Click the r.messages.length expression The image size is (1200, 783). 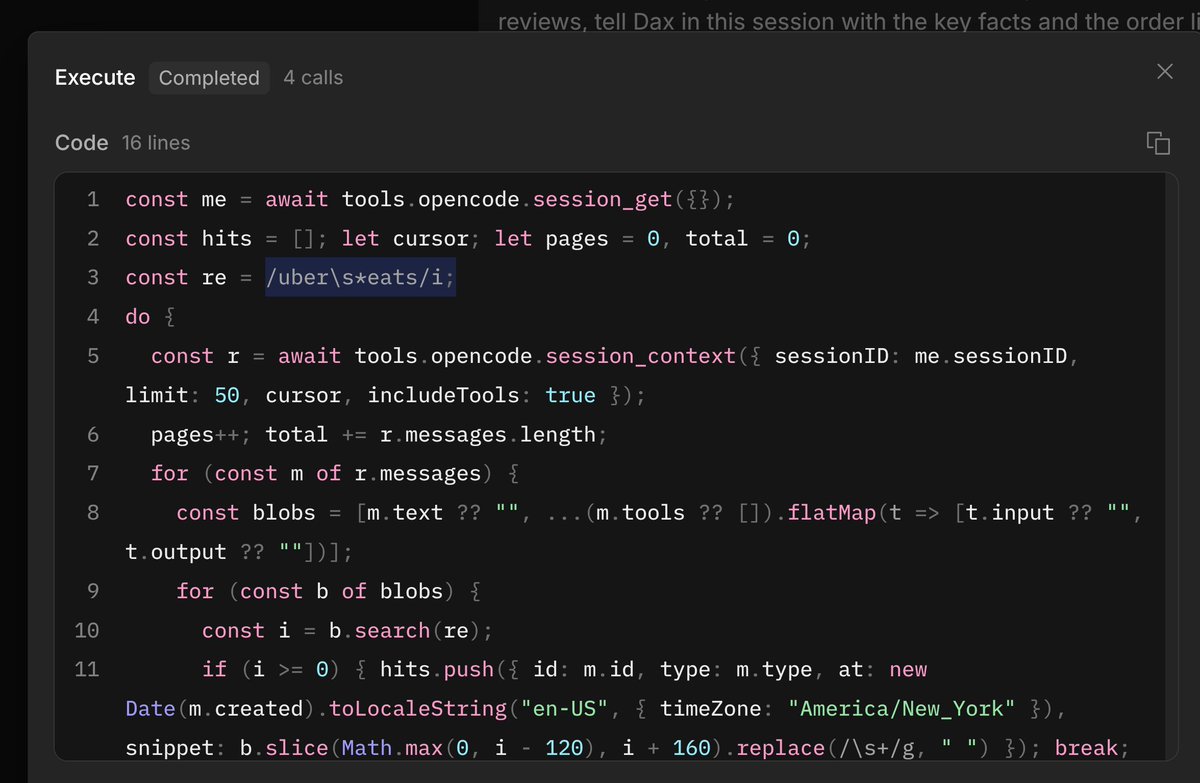click(487, 435)
